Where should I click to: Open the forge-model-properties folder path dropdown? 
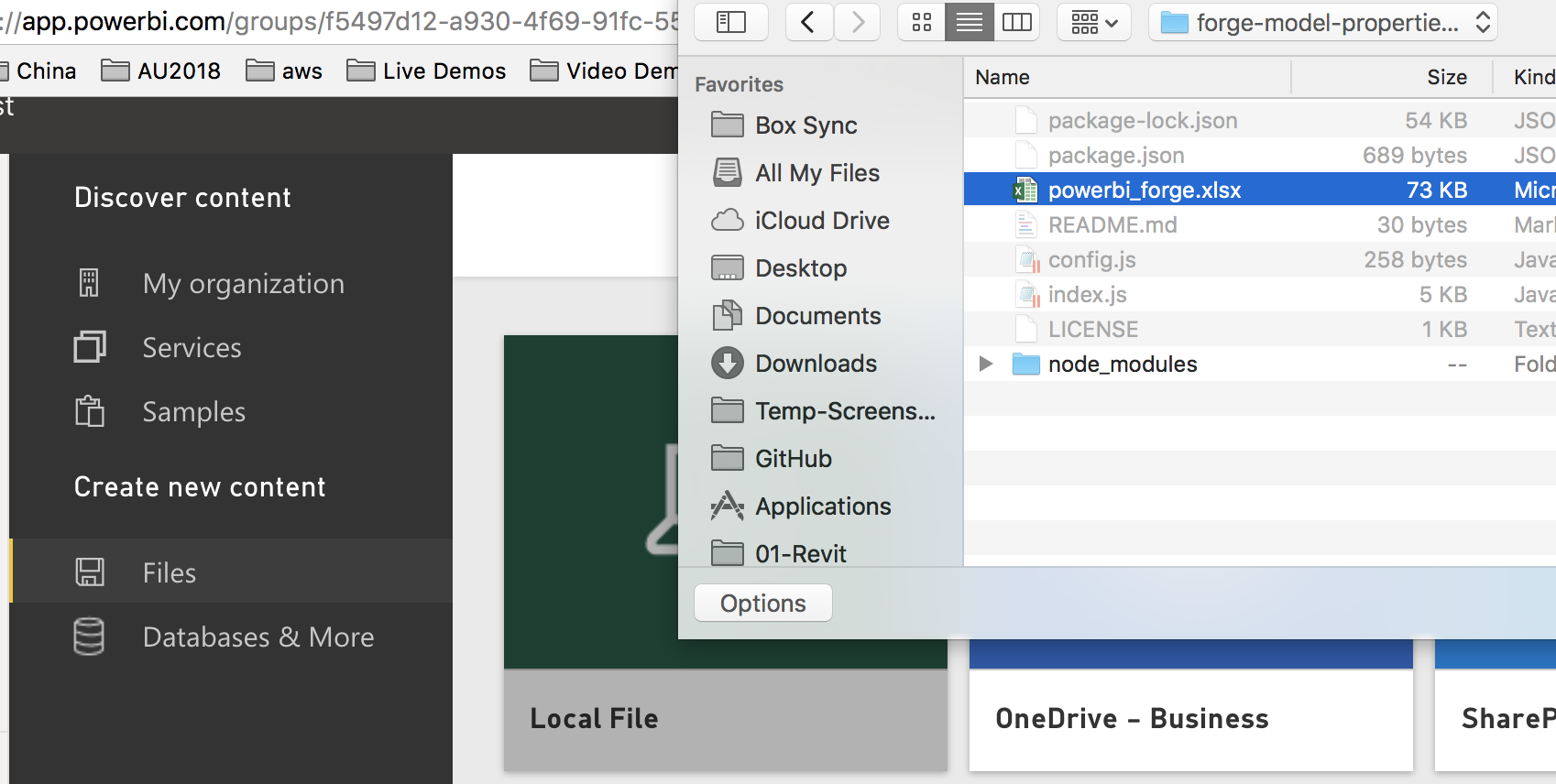tap(1323, 22)
